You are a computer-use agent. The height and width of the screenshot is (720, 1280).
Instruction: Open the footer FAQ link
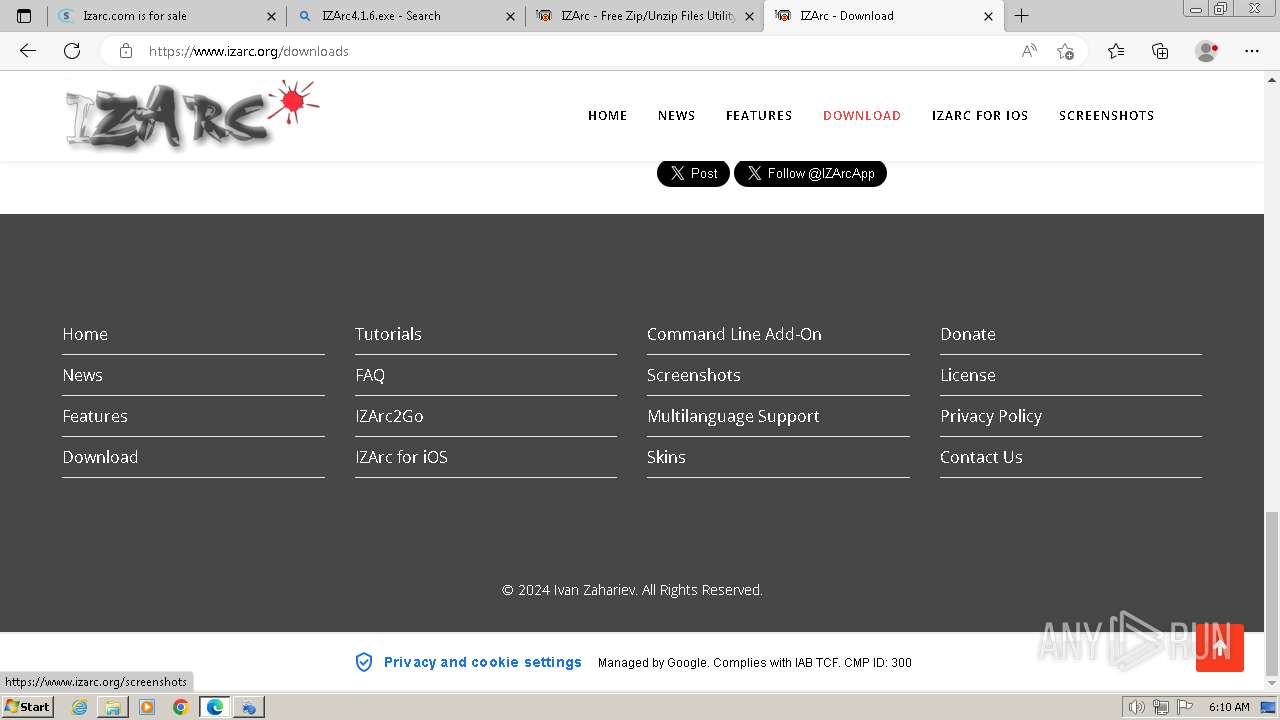tap(370, 375)
